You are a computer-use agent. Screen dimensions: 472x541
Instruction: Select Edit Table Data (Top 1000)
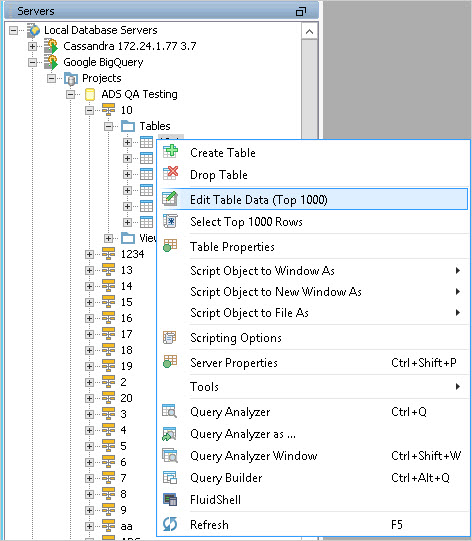coord(314,199)
